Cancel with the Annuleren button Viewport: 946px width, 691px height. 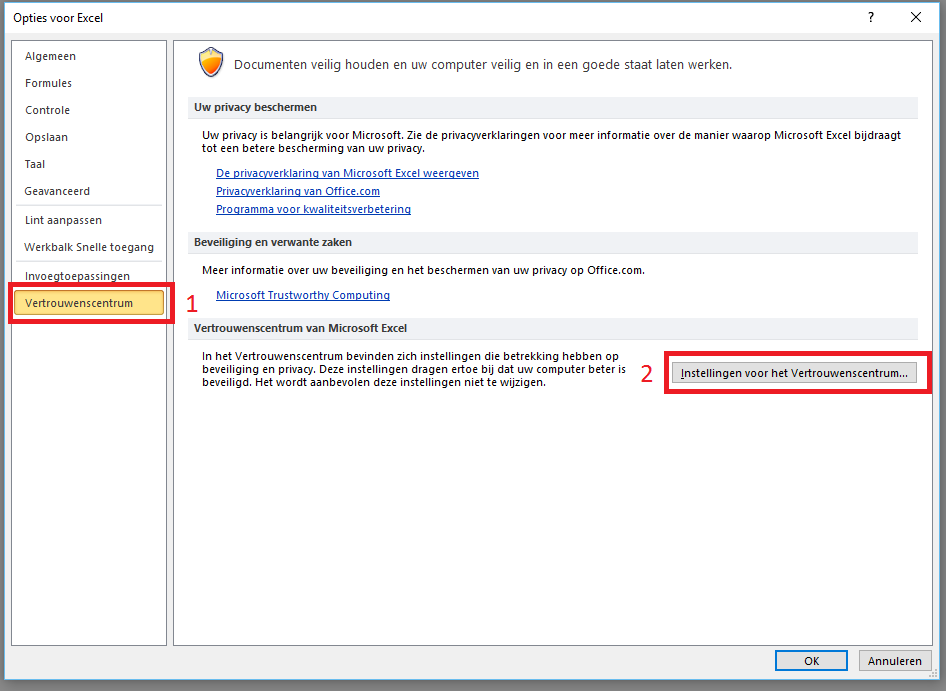pyautogui.click(x=894, y=661)
